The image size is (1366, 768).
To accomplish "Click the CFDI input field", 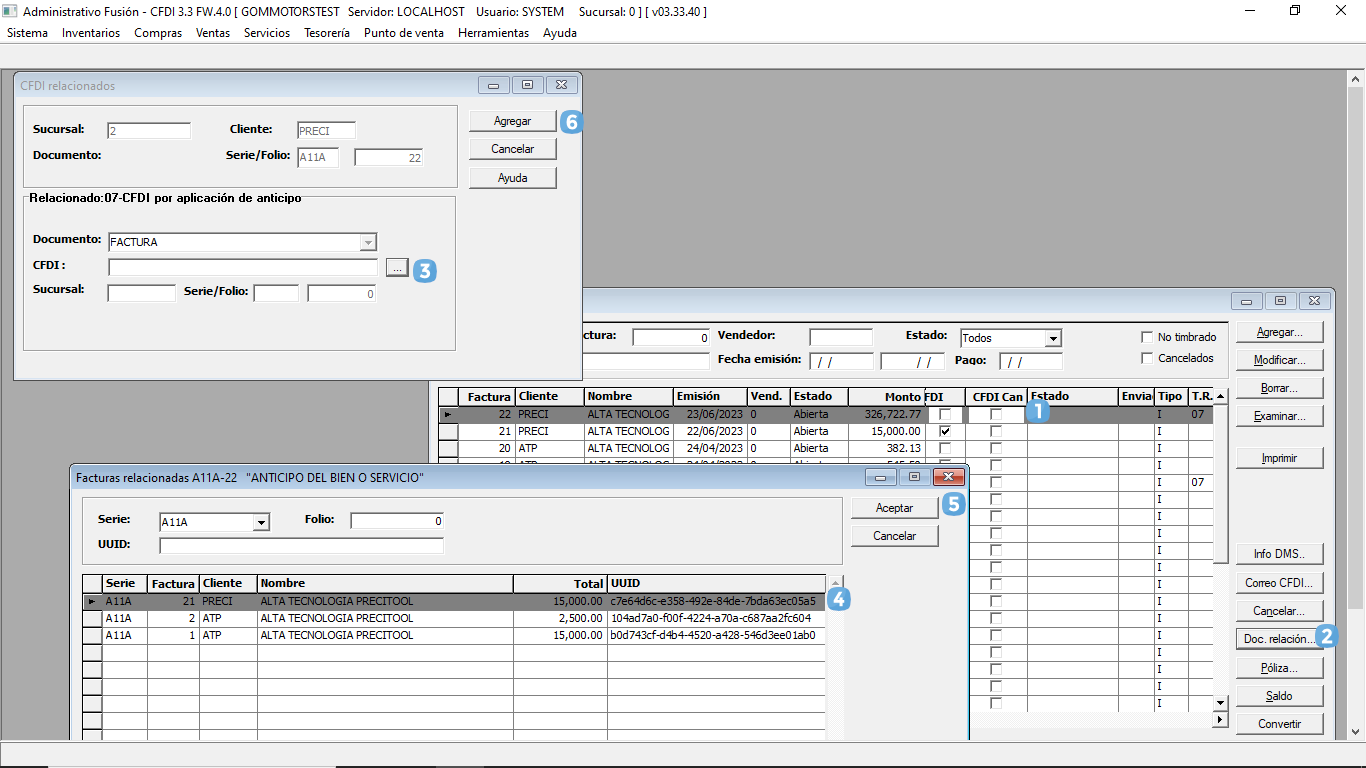I will pos(243,267).
